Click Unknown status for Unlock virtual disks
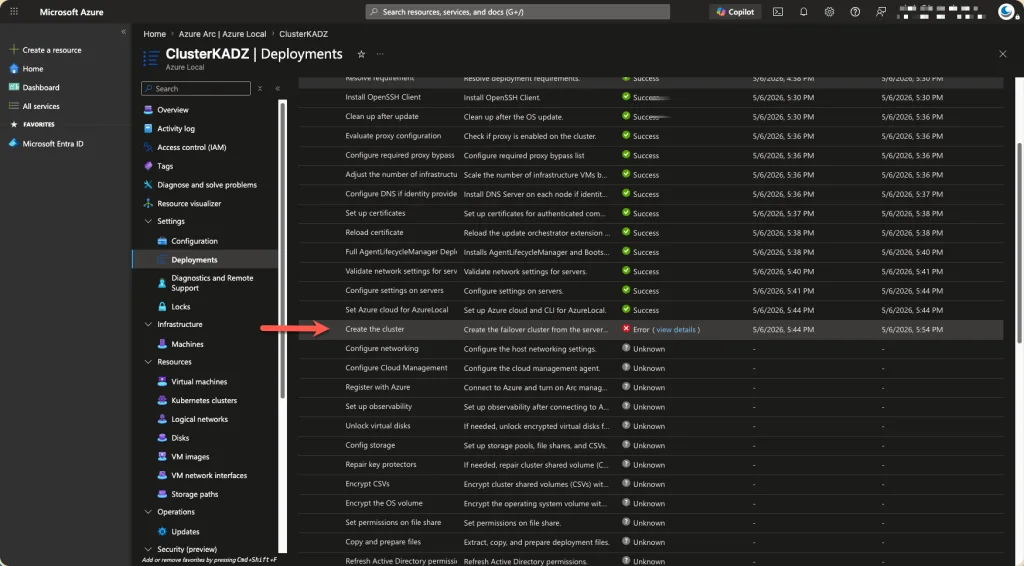 [x=643, y=426]
